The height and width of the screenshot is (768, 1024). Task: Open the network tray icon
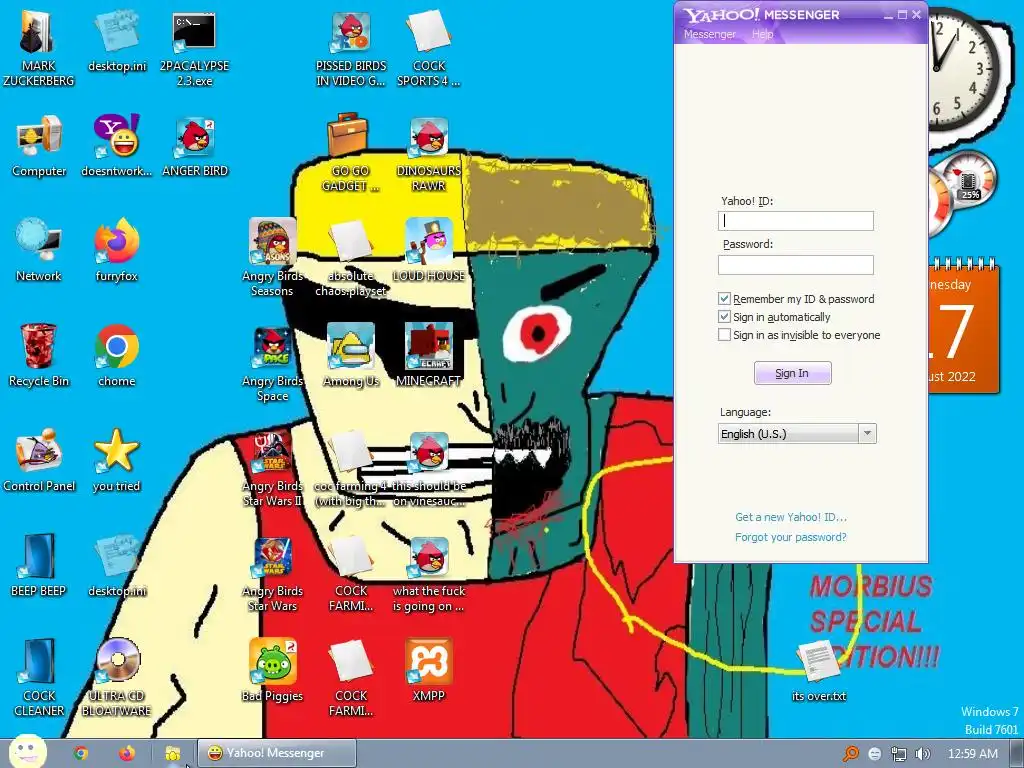click(x=899, y=754)
